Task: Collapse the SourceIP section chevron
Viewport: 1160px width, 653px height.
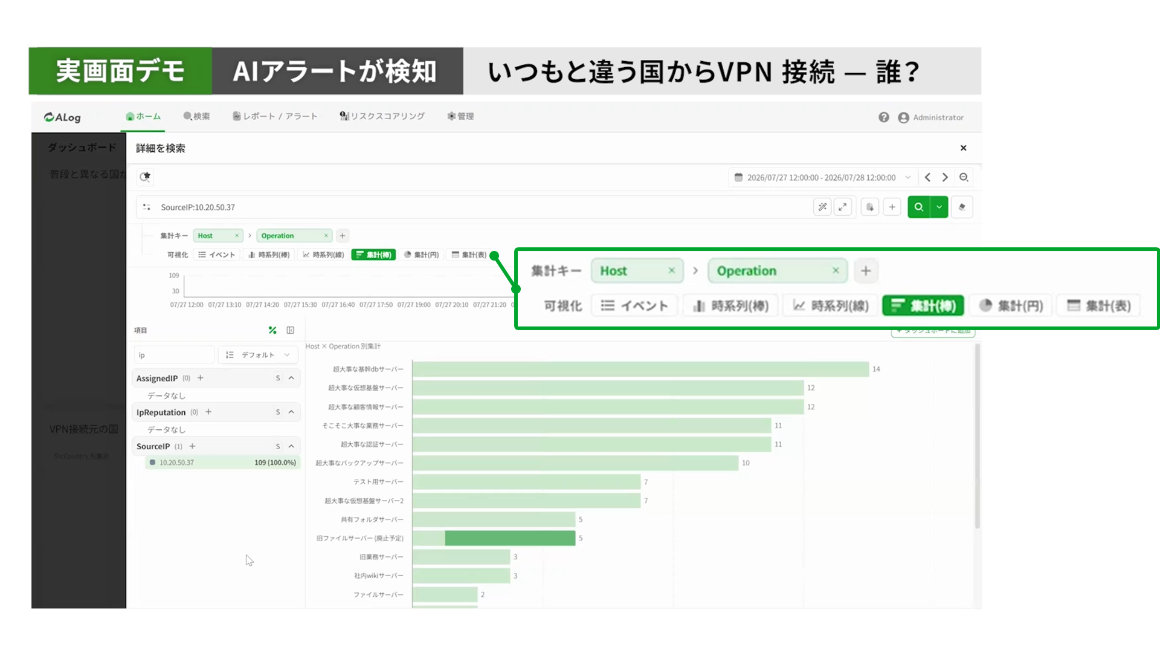Action: (291, 446)
